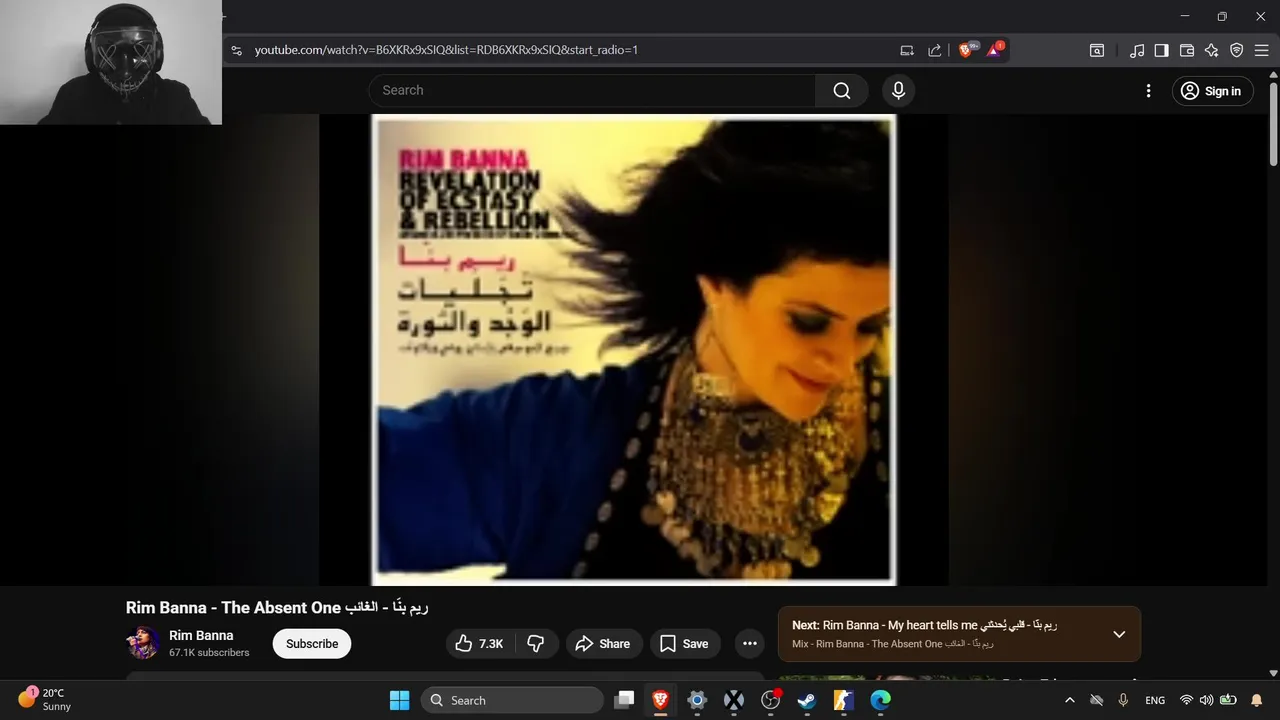Open the OBS Studio taskbar icon

coord(770,700)
